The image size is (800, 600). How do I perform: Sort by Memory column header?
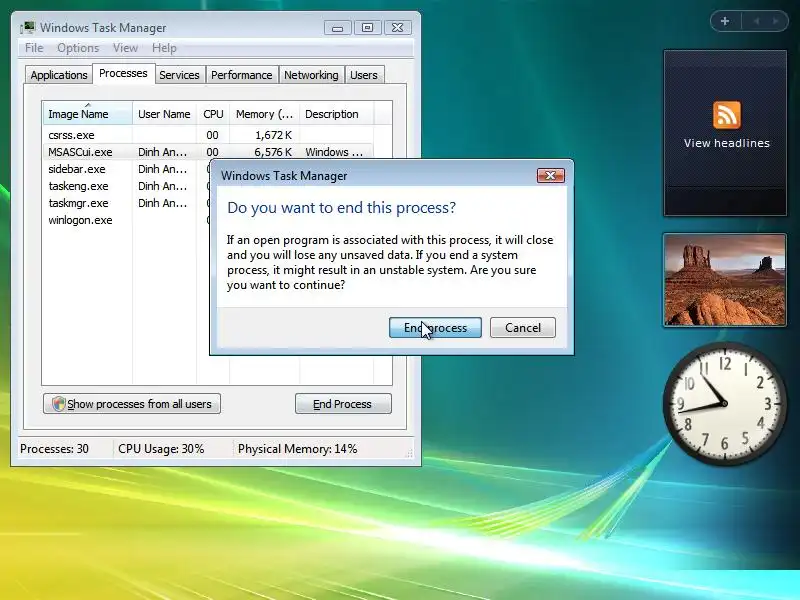point(264,114)
